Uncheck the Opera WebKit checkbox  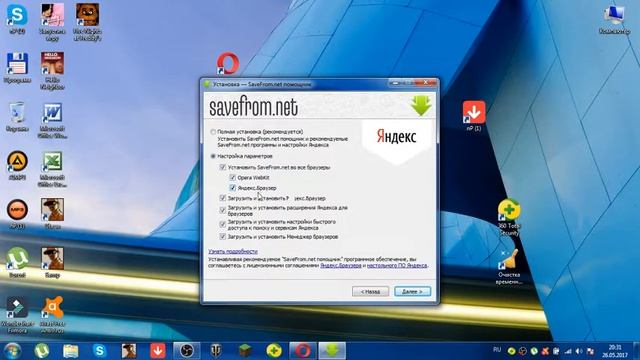(232, 178)
